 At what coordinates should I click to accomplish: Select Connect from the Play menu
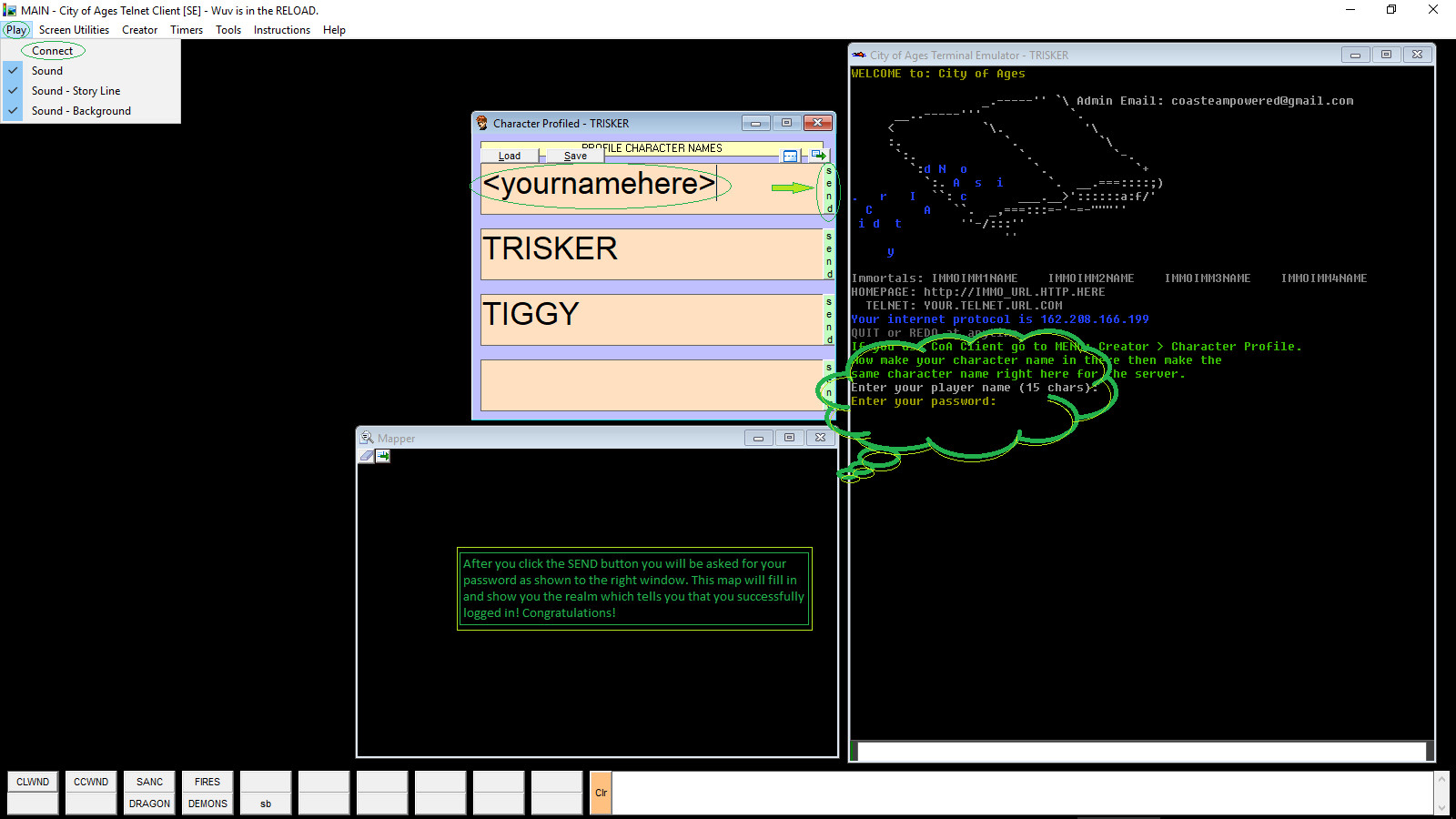point(52,50)
